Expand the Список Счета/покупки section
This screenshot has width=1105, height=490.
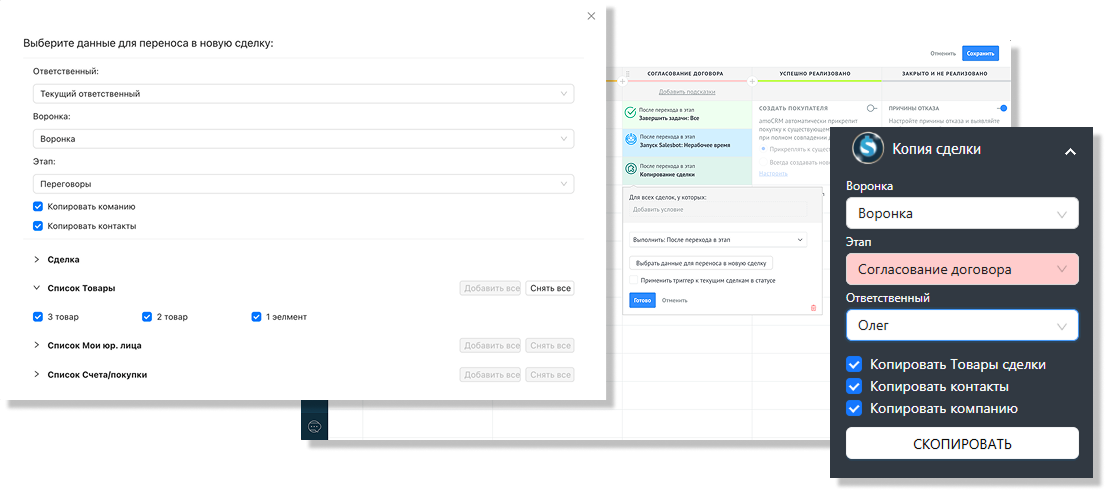(x=37, y=374)
